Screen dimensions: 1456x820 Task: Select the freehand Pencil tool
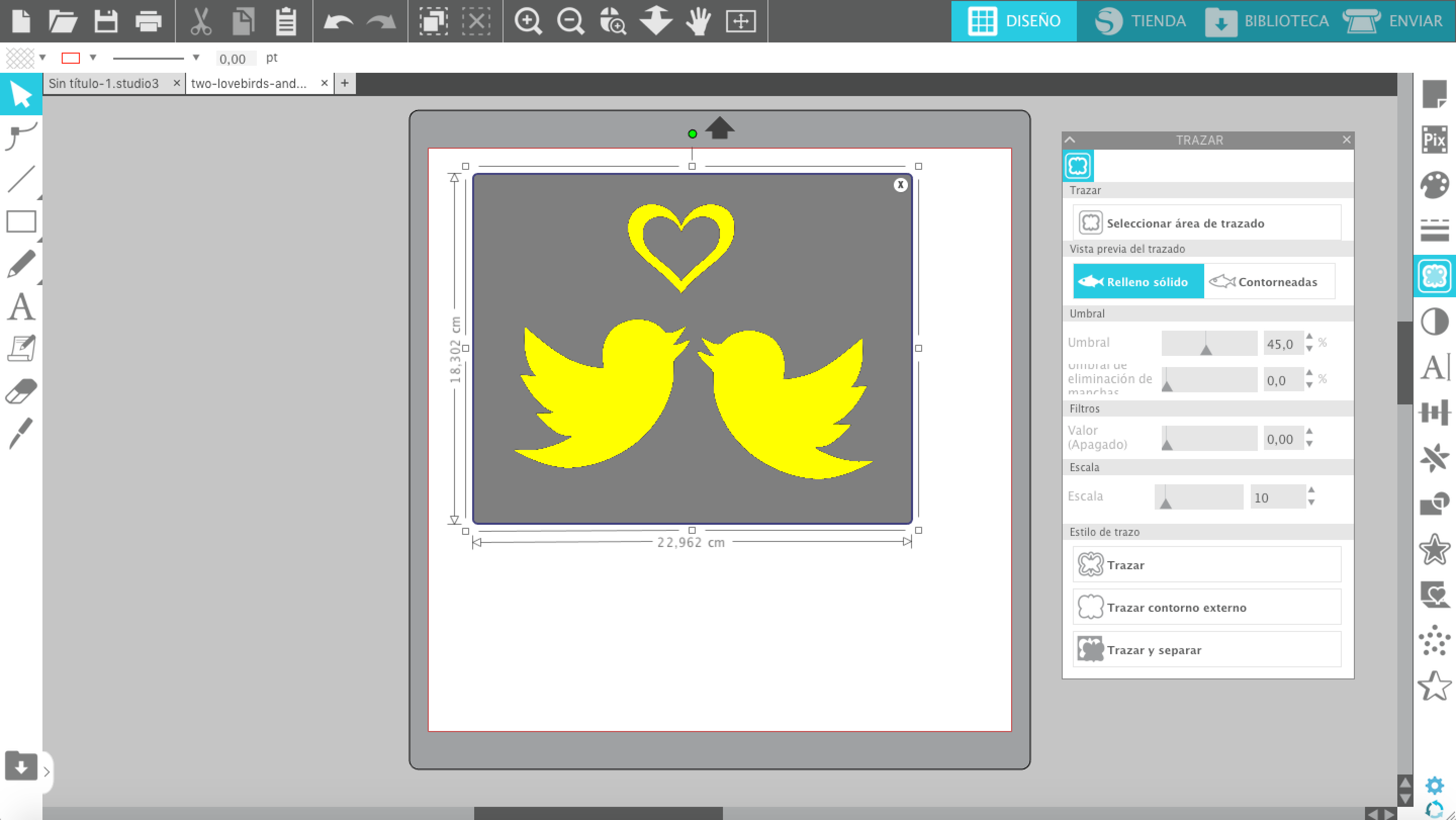coord(21,264)
